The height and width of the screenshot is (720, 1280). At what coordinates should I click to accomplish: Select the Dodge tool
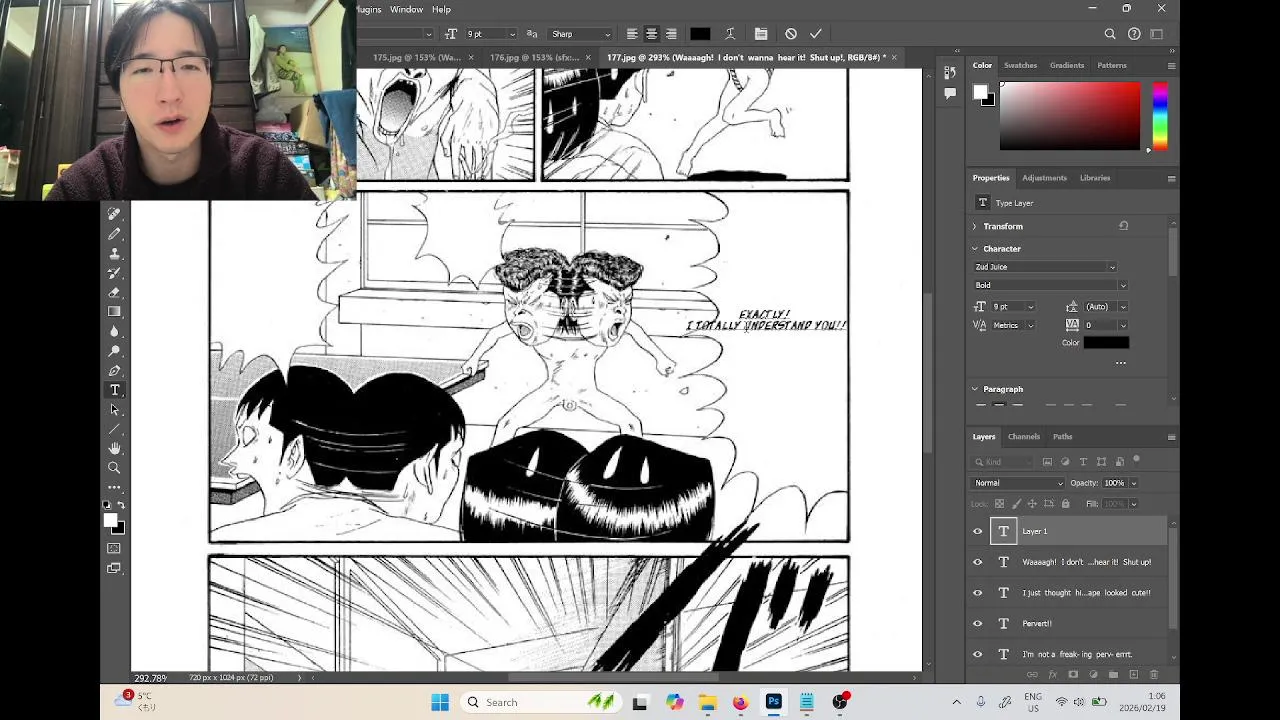click(114, 351)
